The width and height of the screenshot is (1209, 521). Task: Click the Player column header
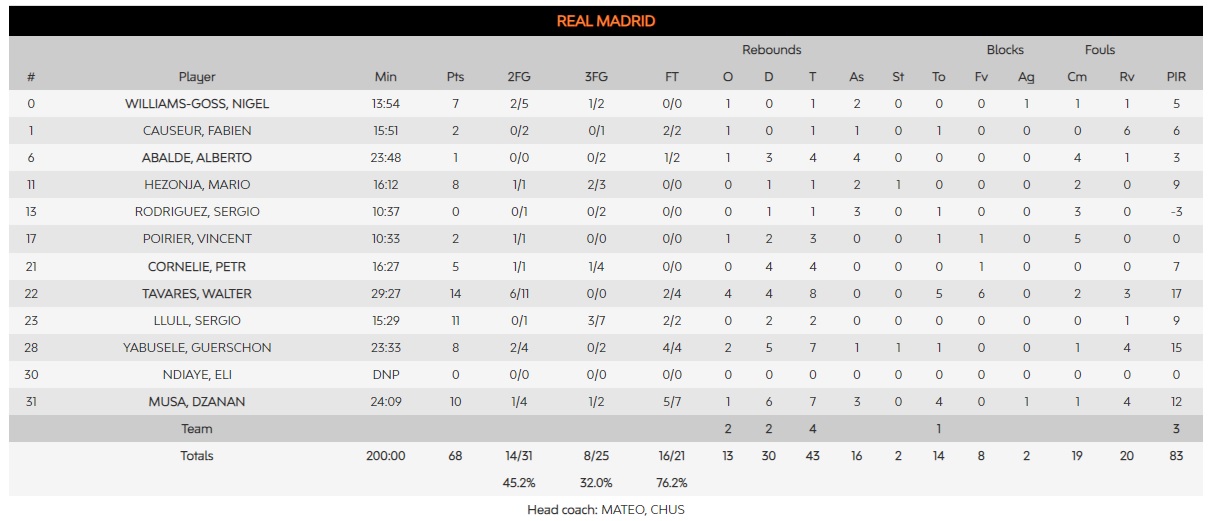point(197,77)
